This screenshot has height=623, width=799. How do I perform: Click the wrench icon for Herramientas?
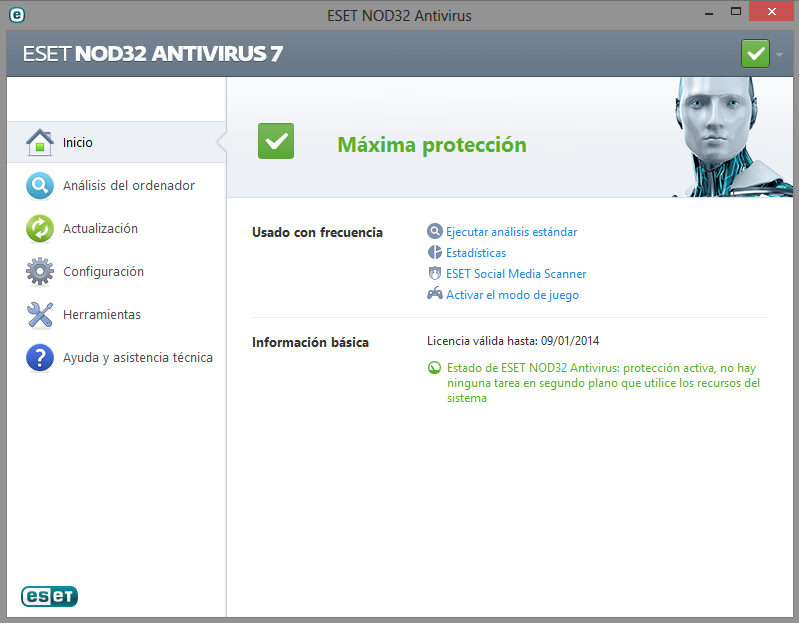pyautogui.click(x=40, y=314)
